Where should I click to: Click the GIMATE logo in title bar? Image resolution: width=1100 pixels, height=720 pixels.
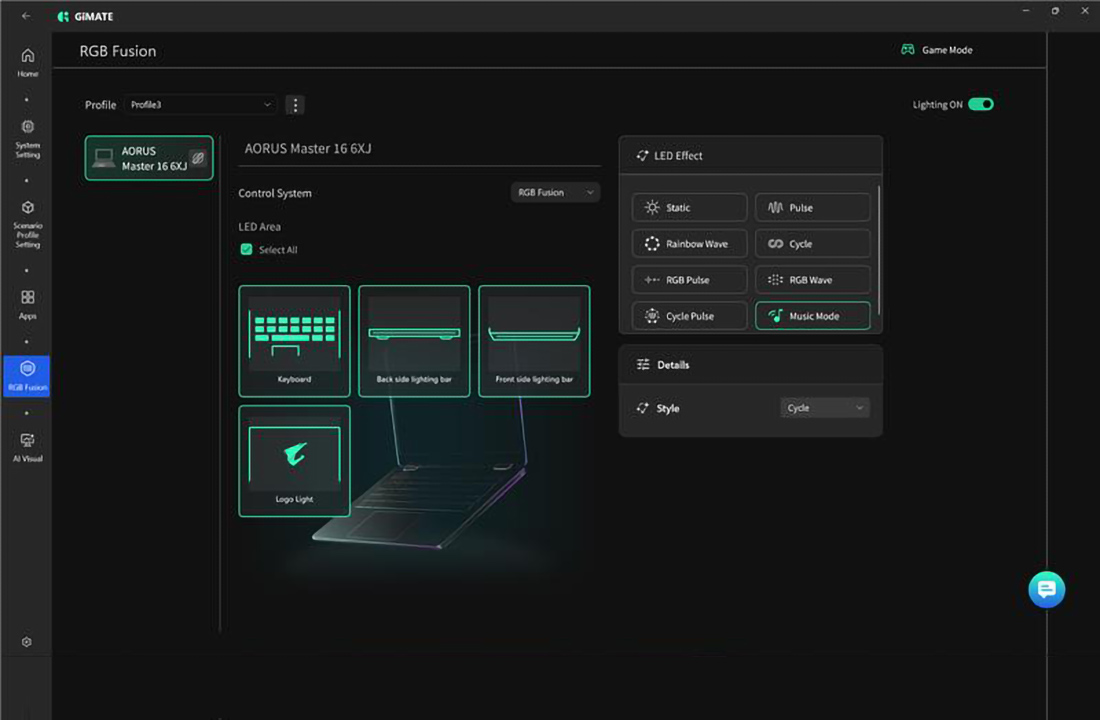coord(85,16)
